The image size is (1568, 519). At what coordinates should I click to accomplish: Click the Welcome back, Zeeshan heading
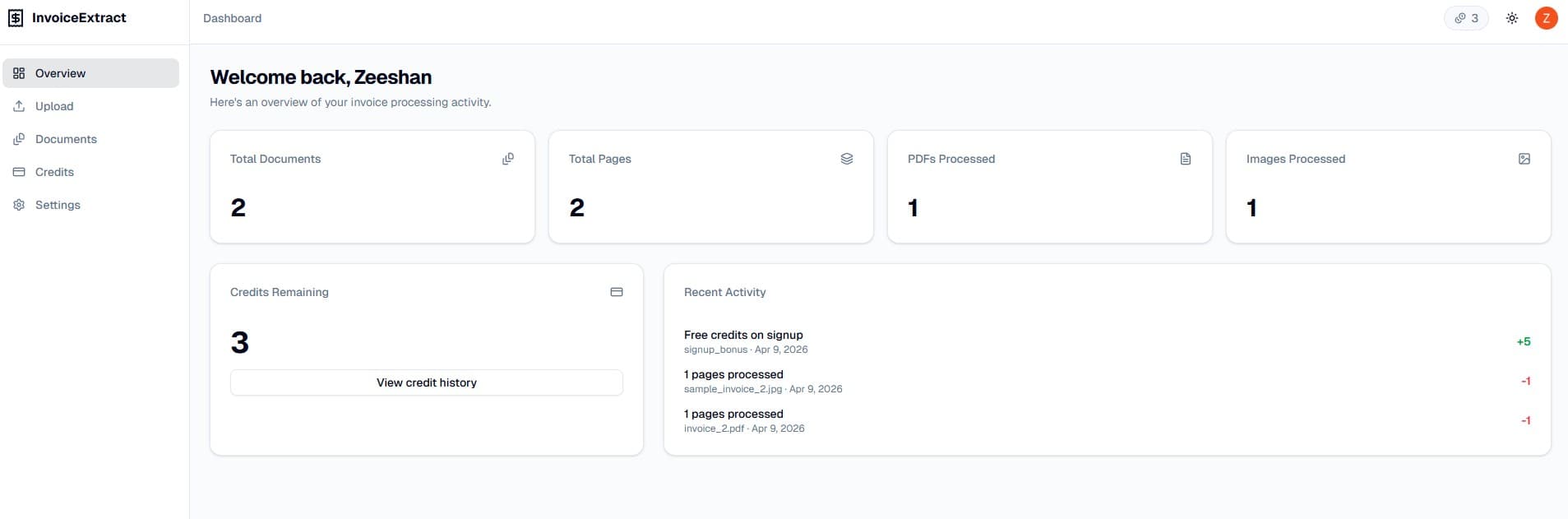tap(321, 77)
